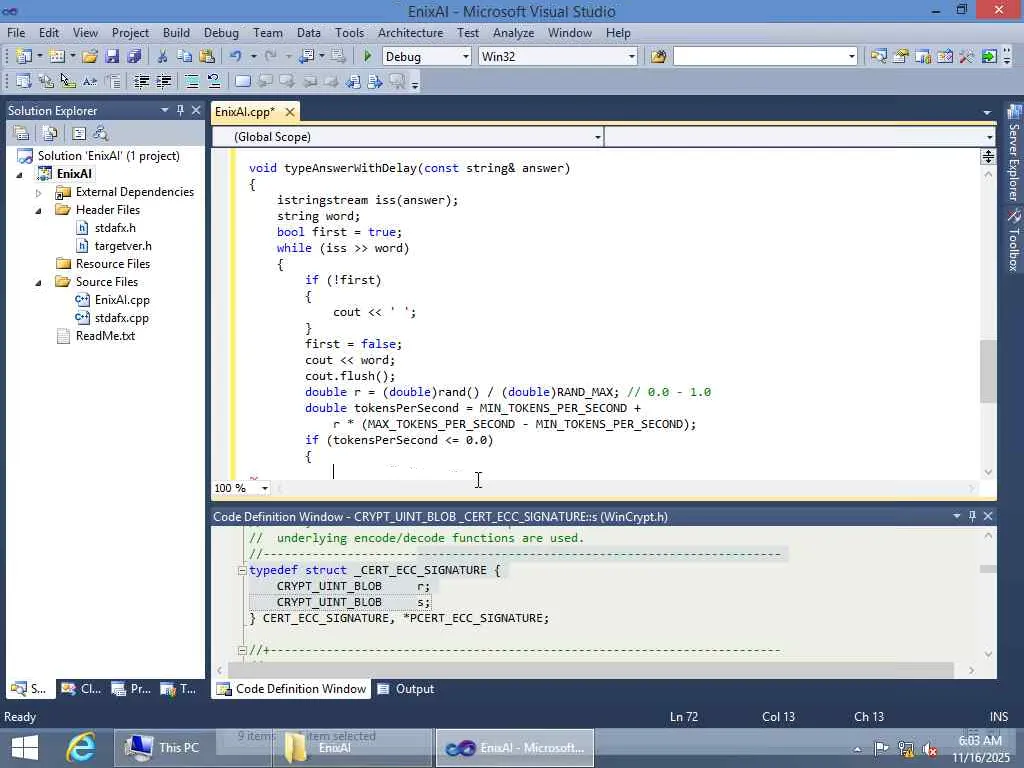1024x768 pixels.
Task: Expand the External Dependencies node
Action: pyautogui.click(x=39, y=193)
